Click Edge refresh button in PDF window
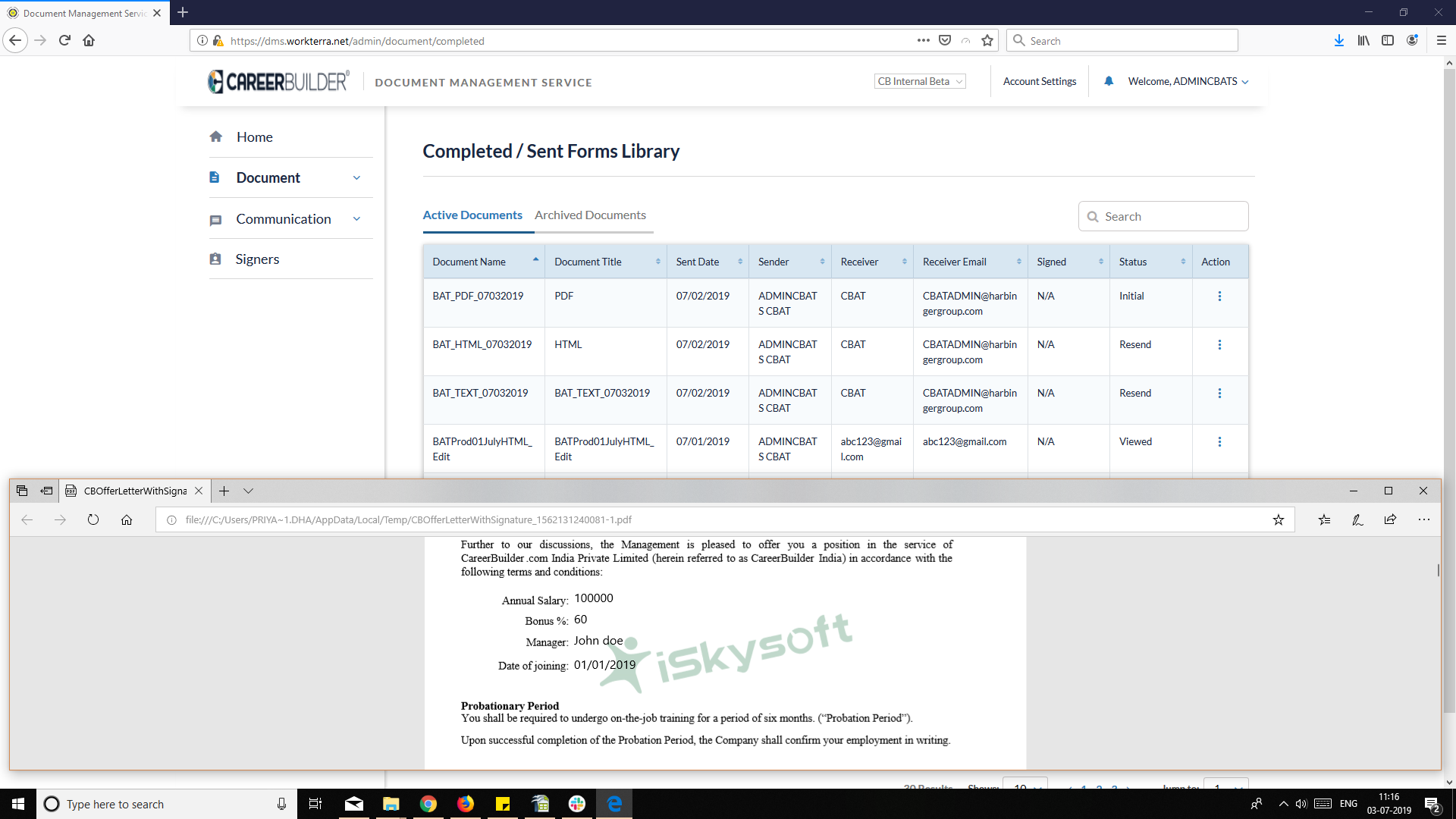The width and height of the screenshot is (1456, 819). click(93, 519)
